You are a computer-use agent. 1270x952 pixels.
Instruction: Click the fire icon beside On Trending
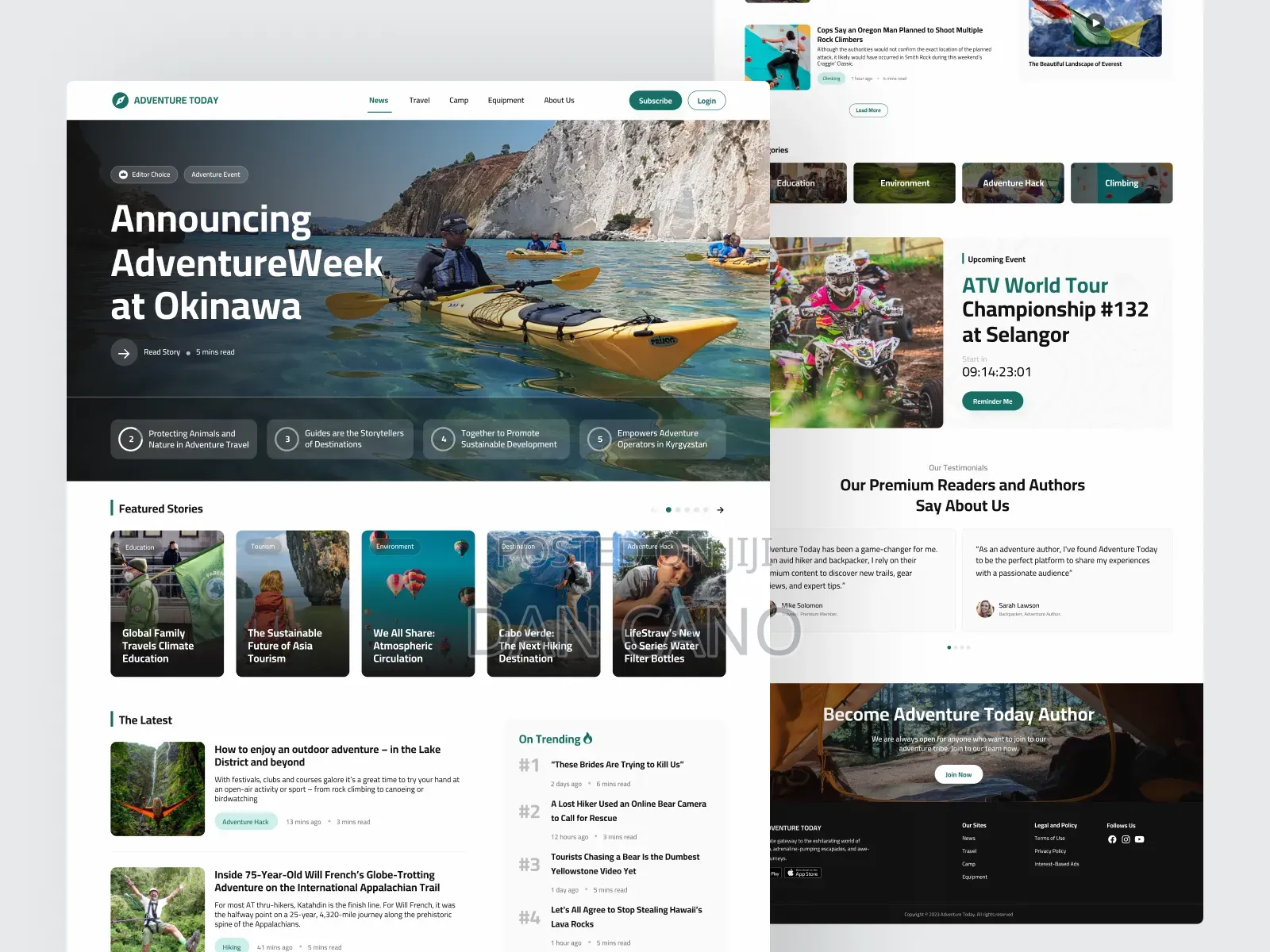click(588, 739)
